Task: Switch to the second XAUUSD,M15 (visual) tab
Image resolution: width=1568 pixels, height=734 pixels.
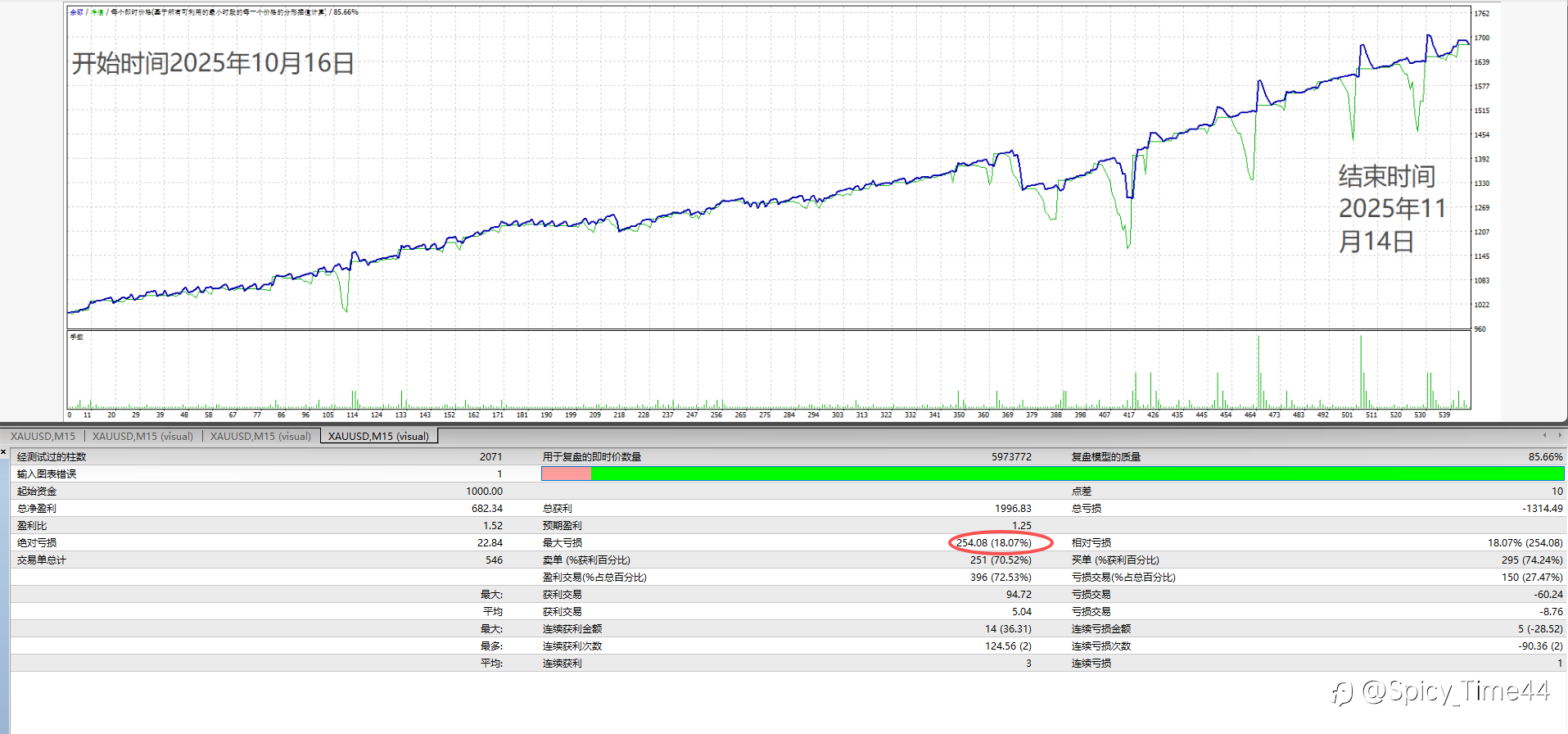Action: point(142,437)
